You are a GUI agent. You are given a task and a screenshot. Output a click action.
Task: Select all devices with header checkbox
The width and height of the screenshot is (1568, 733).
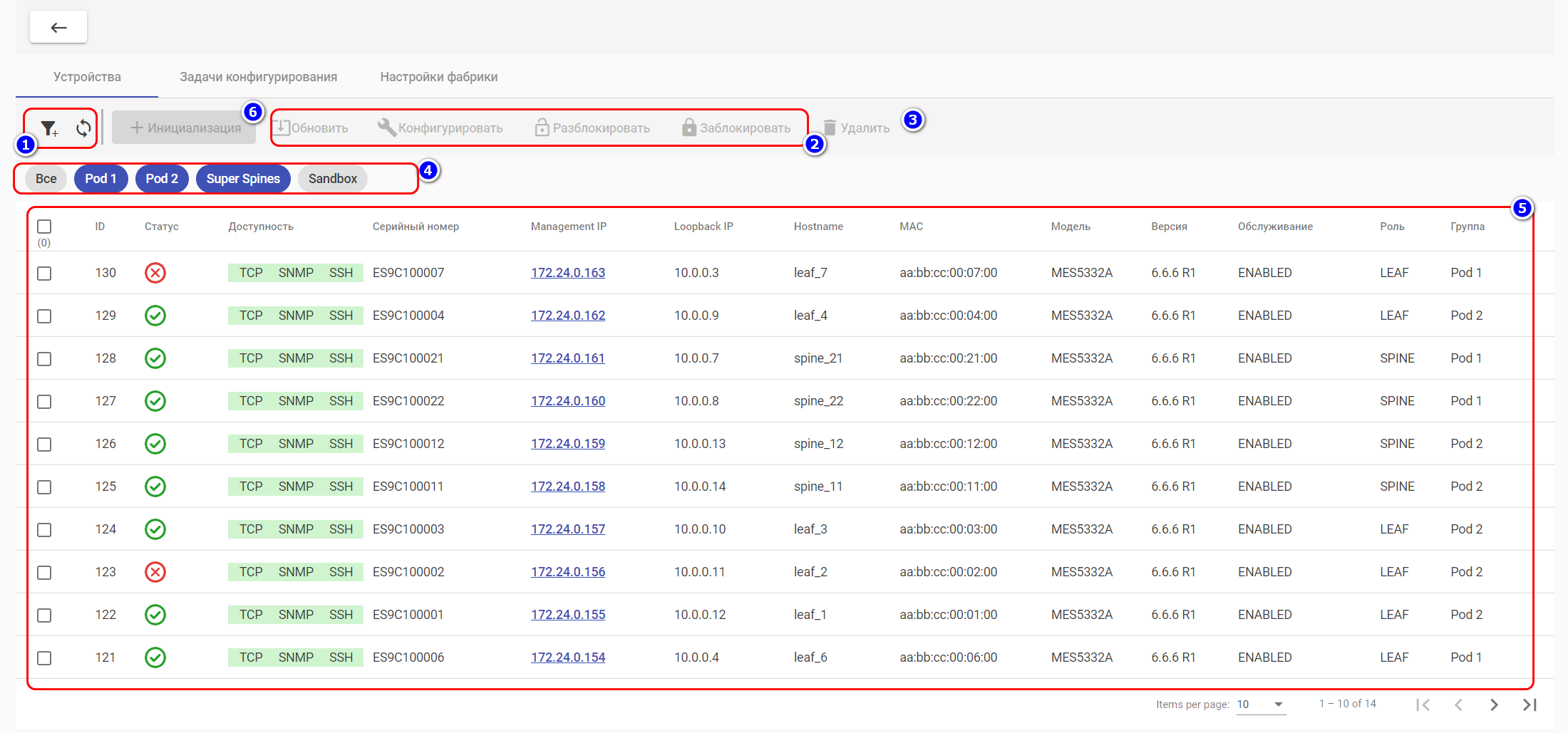44,227
